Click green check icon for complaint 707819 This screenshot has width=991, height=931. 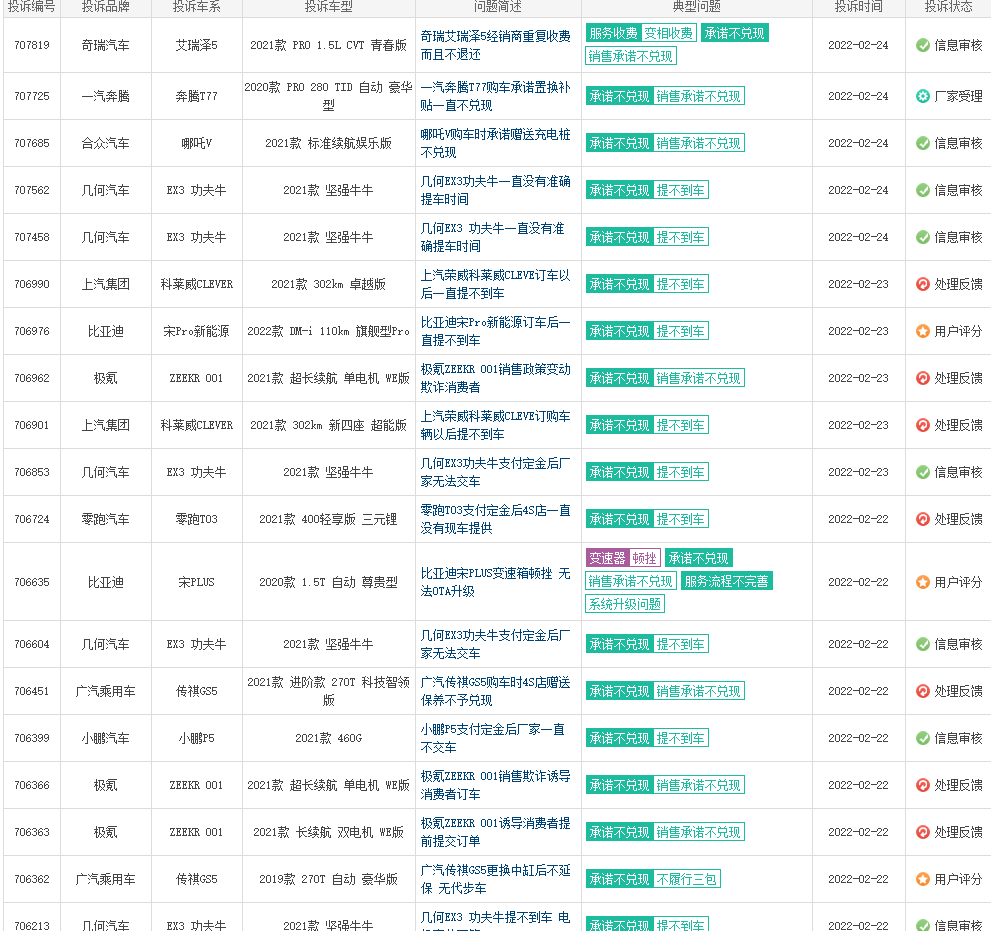pyautogui.click(x=922, y=45)
